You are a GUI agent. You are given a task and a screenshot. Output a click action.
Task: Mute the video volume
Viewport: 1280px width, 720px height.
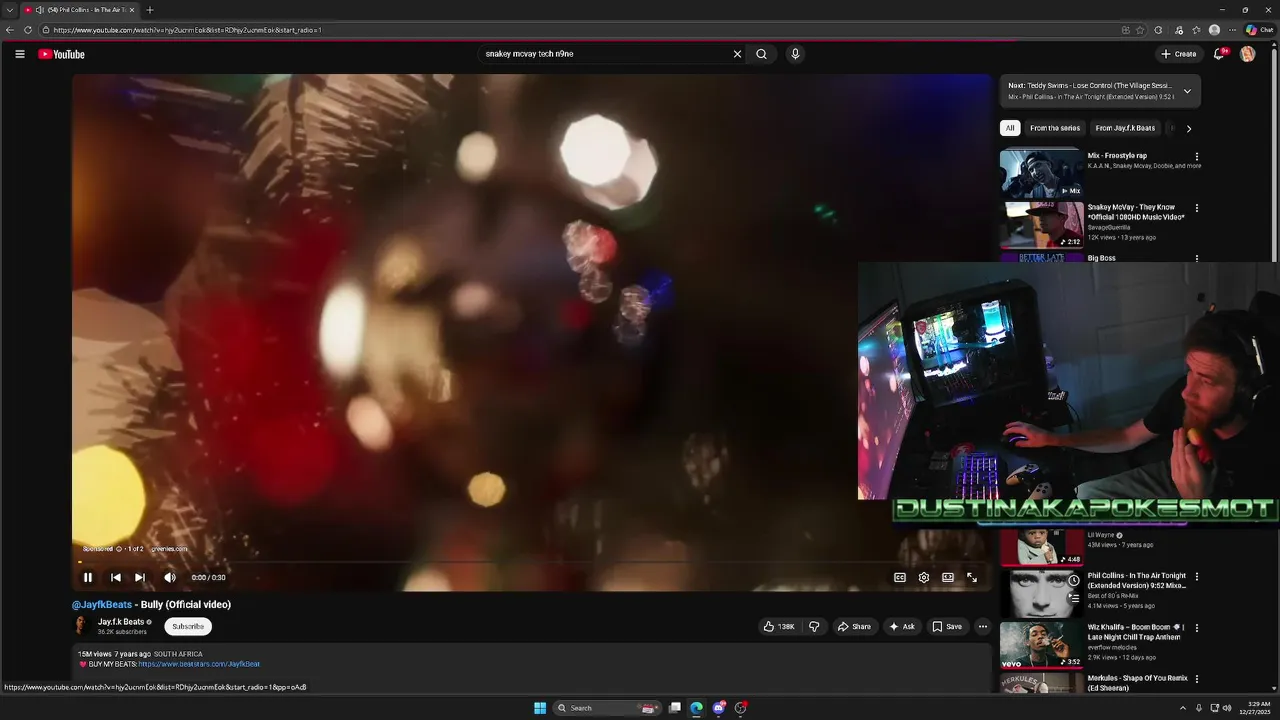point(170,577)
